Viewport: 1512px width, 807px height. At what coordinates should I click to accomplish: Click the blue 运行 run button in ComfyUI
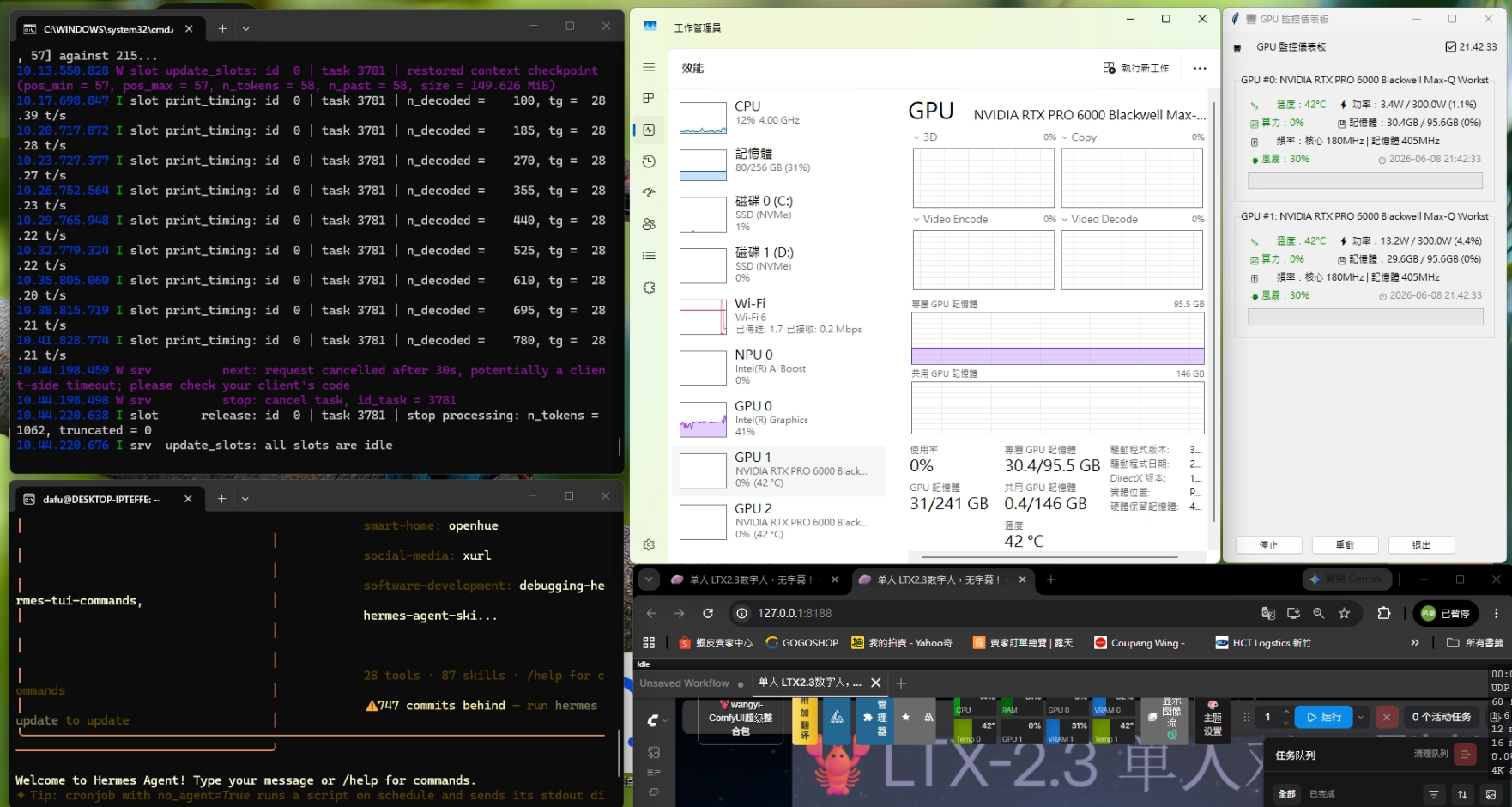tap(1322, 717)
